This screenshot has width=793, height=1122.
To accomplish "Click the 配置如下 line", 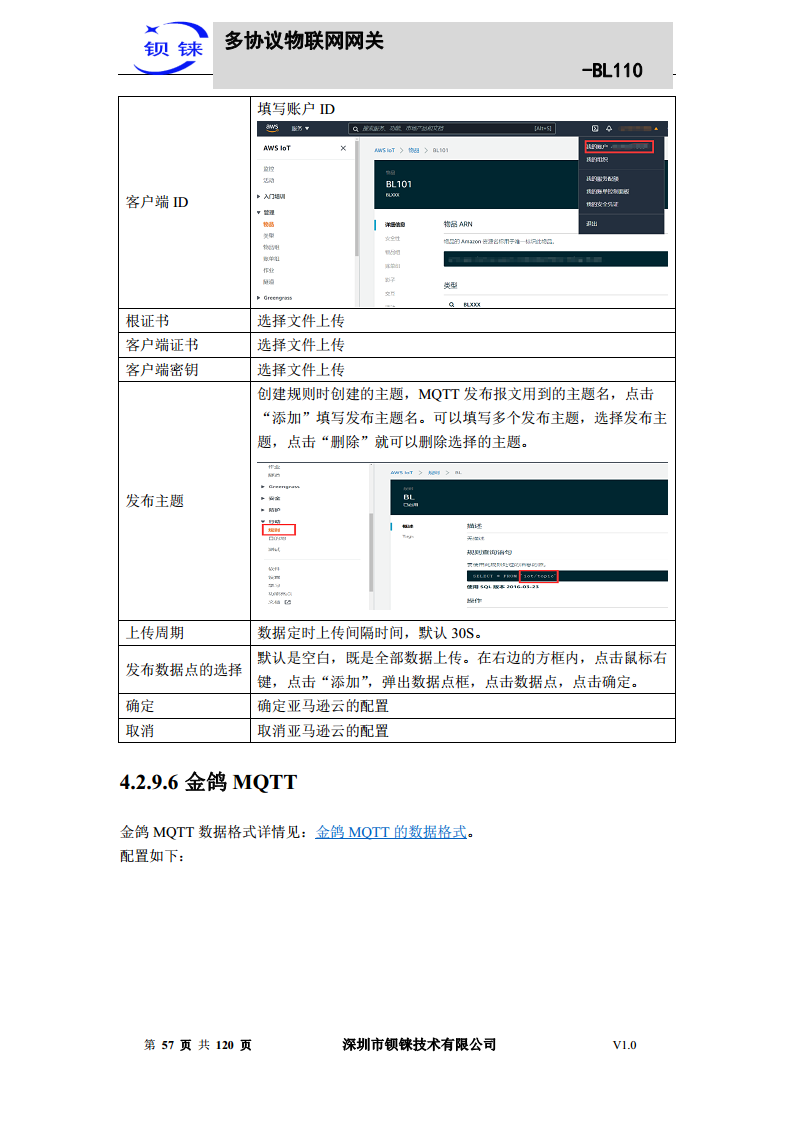I will (x=152, y=856).
